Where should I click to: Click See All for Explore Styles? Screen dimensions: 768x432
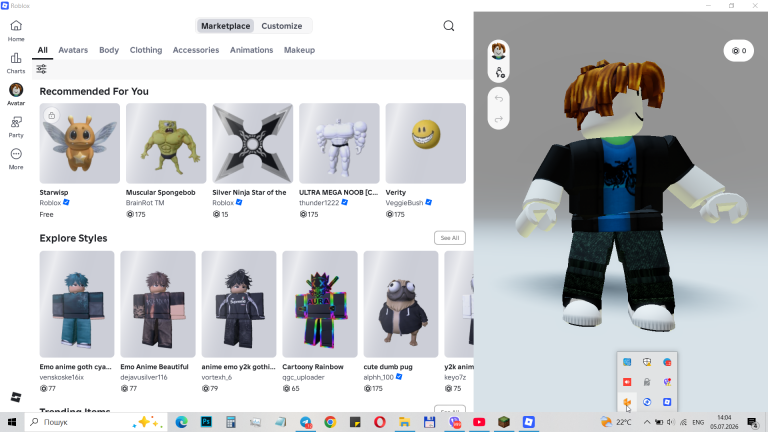pyautogui.click(x=450, y=238)
